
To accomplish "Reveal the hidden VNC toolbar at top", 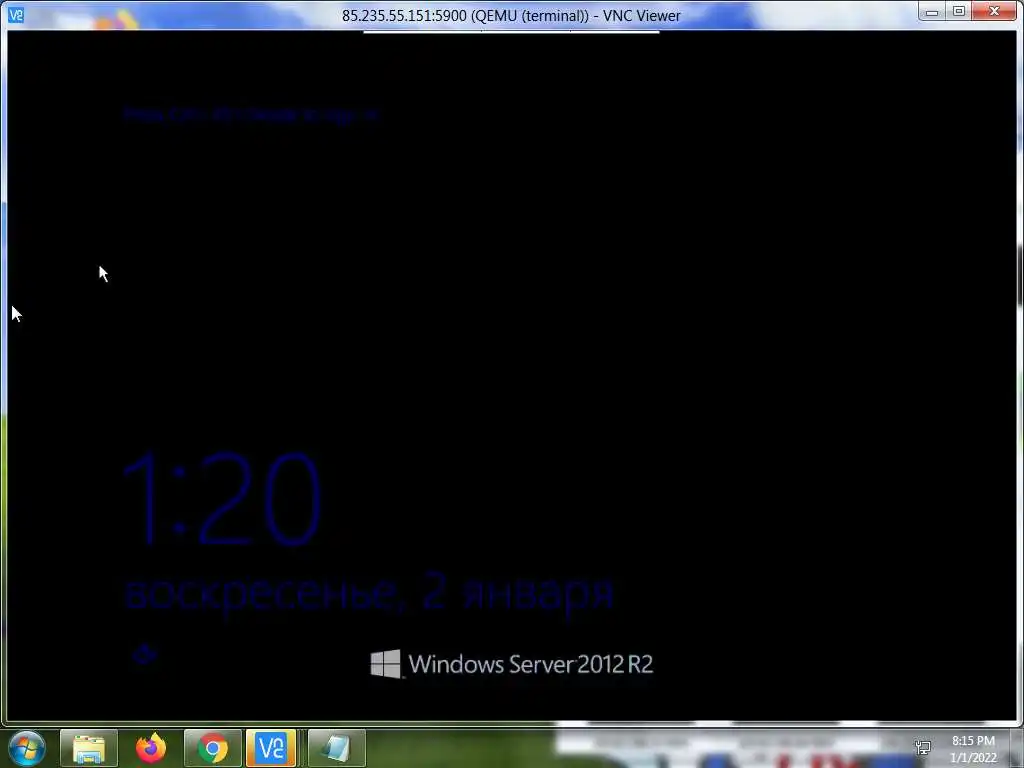I will 511,31.
